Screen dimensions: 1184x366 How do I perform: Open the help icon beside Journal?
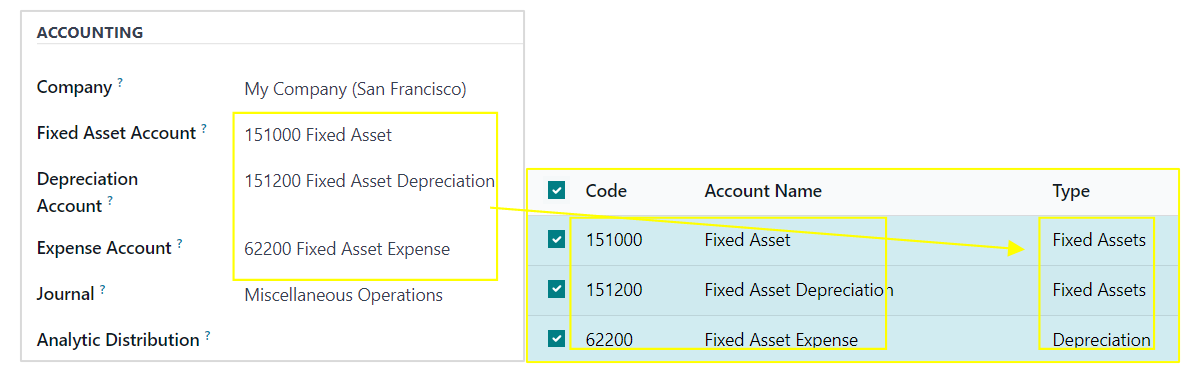point(102,290)
